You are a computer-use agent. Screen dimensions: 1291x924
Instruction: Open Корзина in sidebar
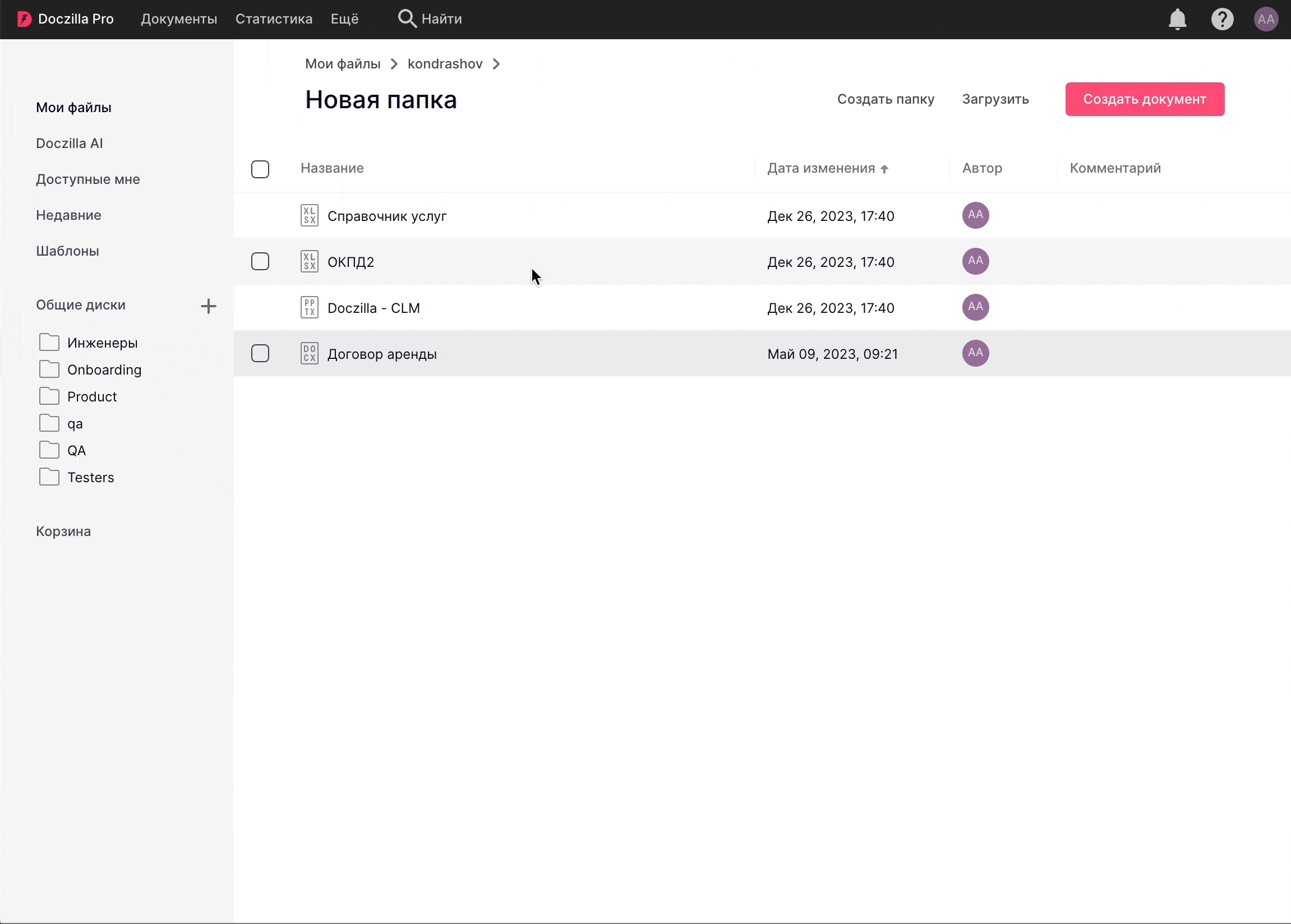point(63,531)
